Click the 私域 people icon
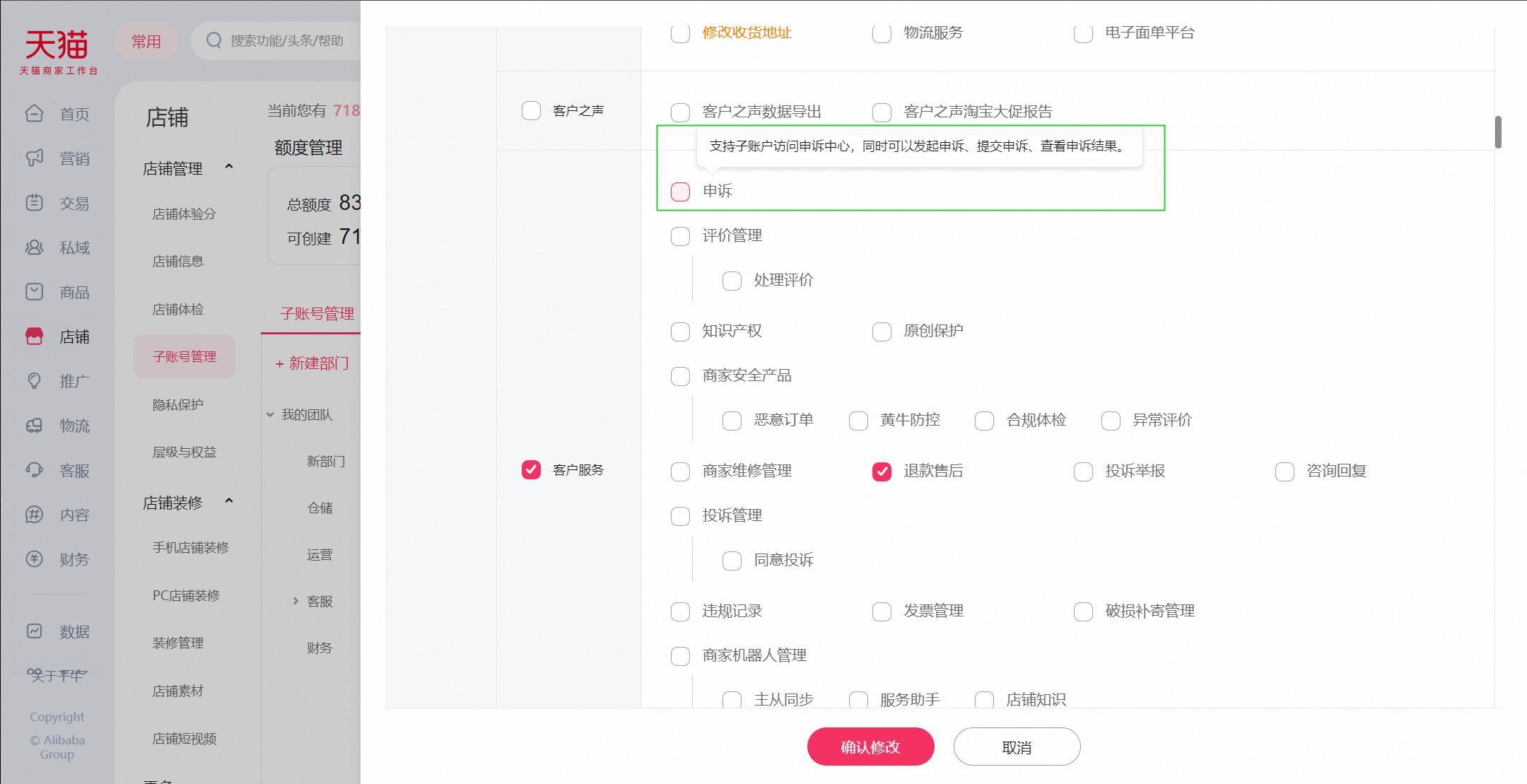1527x784 pixels. coord(34,247)
